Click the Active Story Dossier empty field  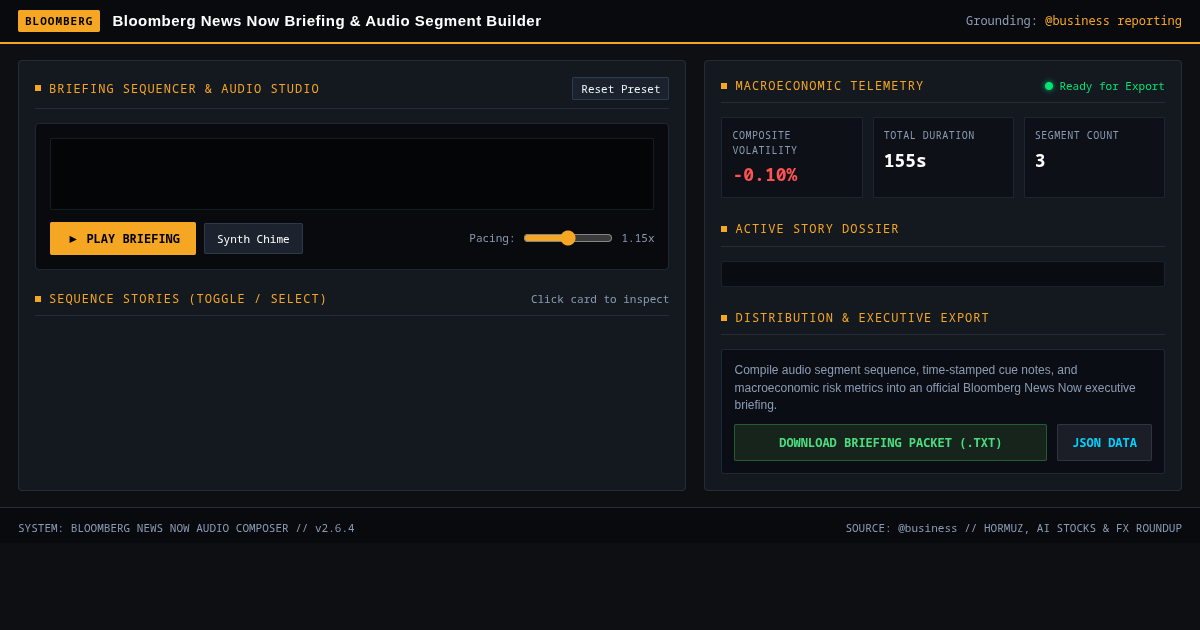[943, 274]
